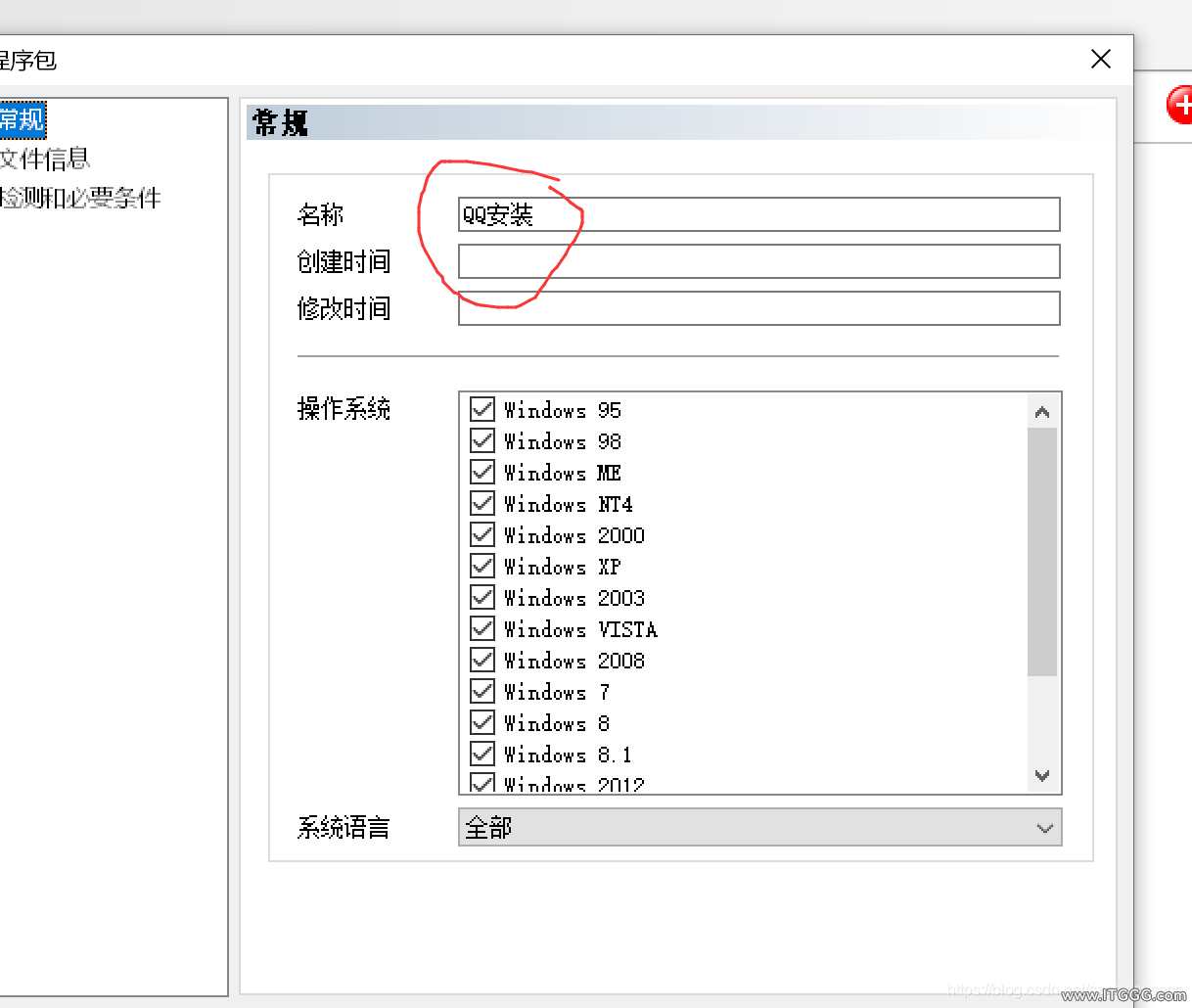Uncheck the Windows 98 checkbox

[482, 440]
